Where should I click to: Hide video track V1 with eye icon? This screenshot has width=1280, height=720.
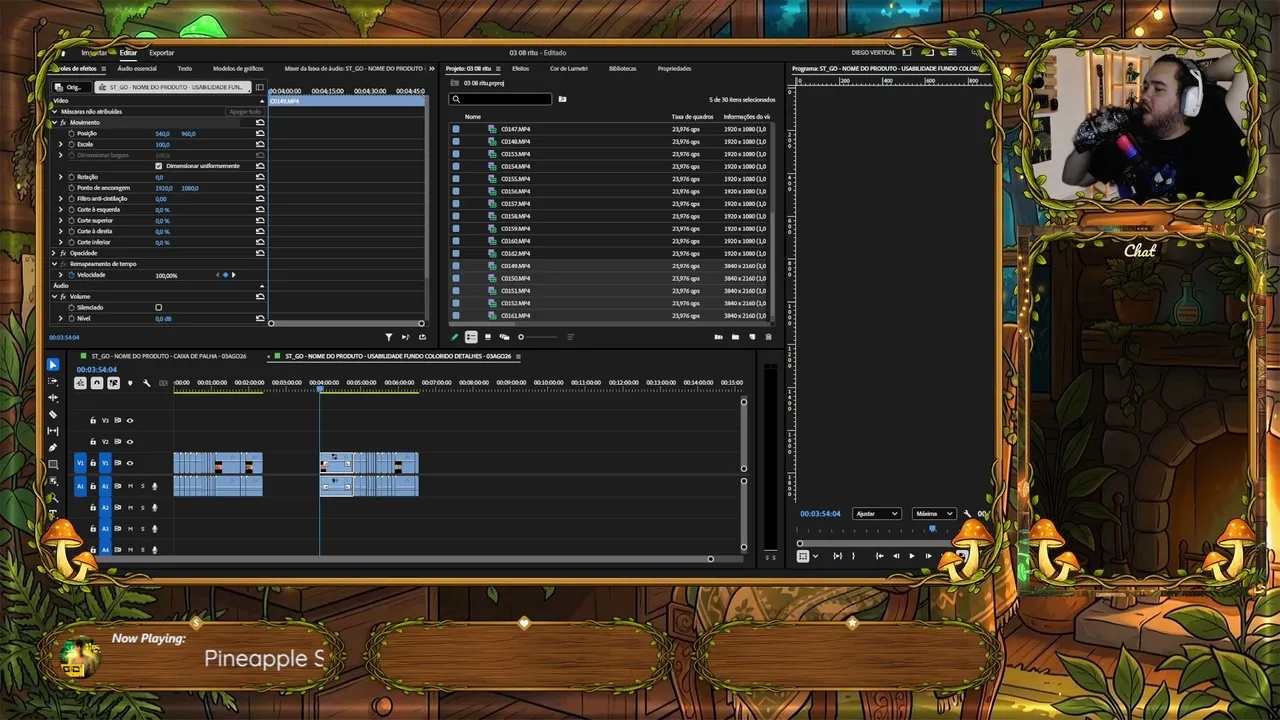(x=129, y=463)
